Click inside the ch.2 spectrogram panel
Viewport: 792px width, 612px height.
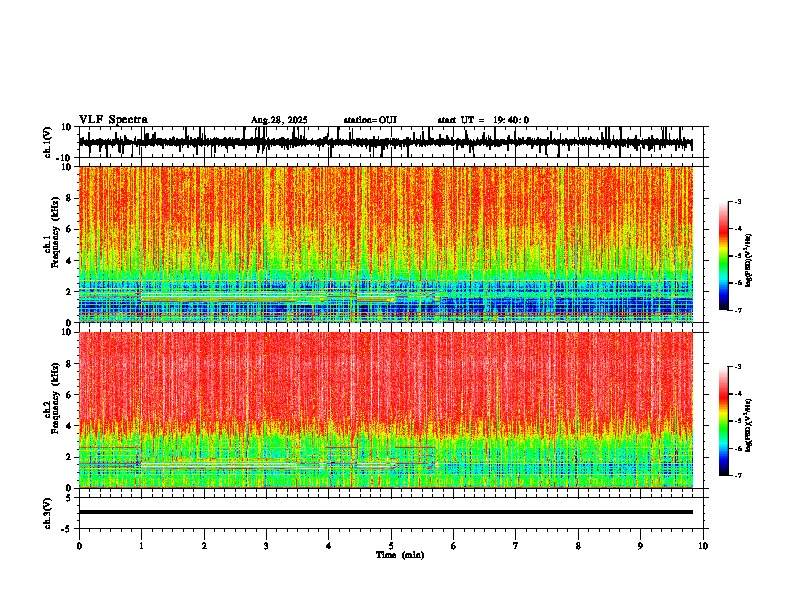(386, 410)
